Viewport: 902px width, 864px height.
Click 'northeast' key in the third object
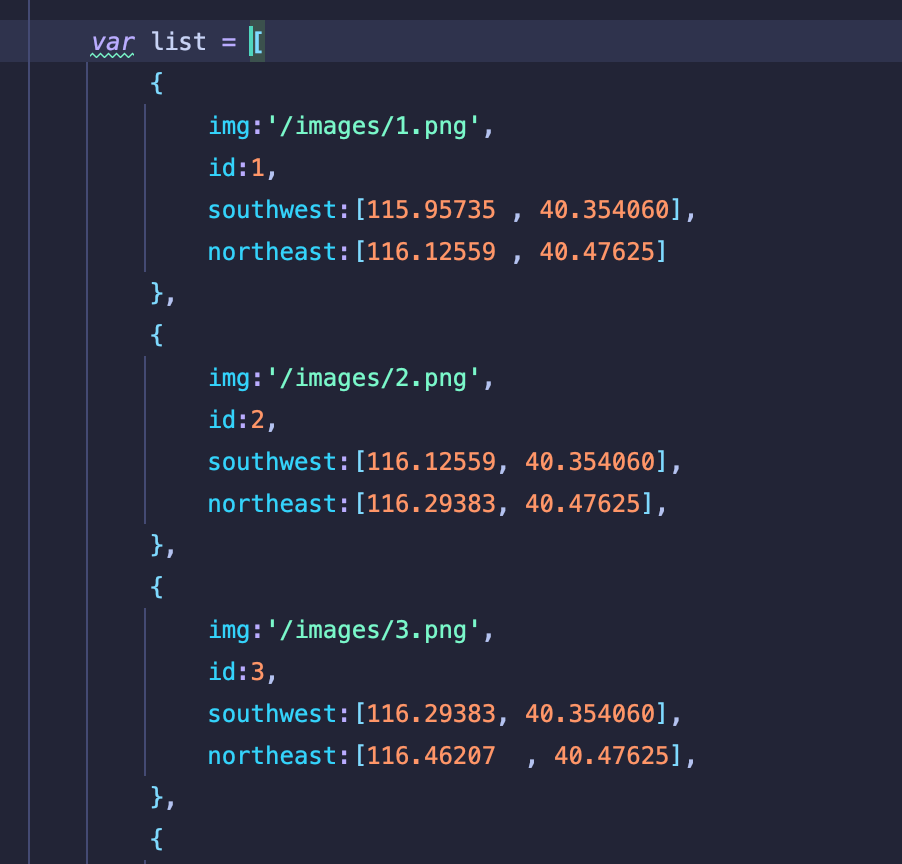tap(272, 756)
